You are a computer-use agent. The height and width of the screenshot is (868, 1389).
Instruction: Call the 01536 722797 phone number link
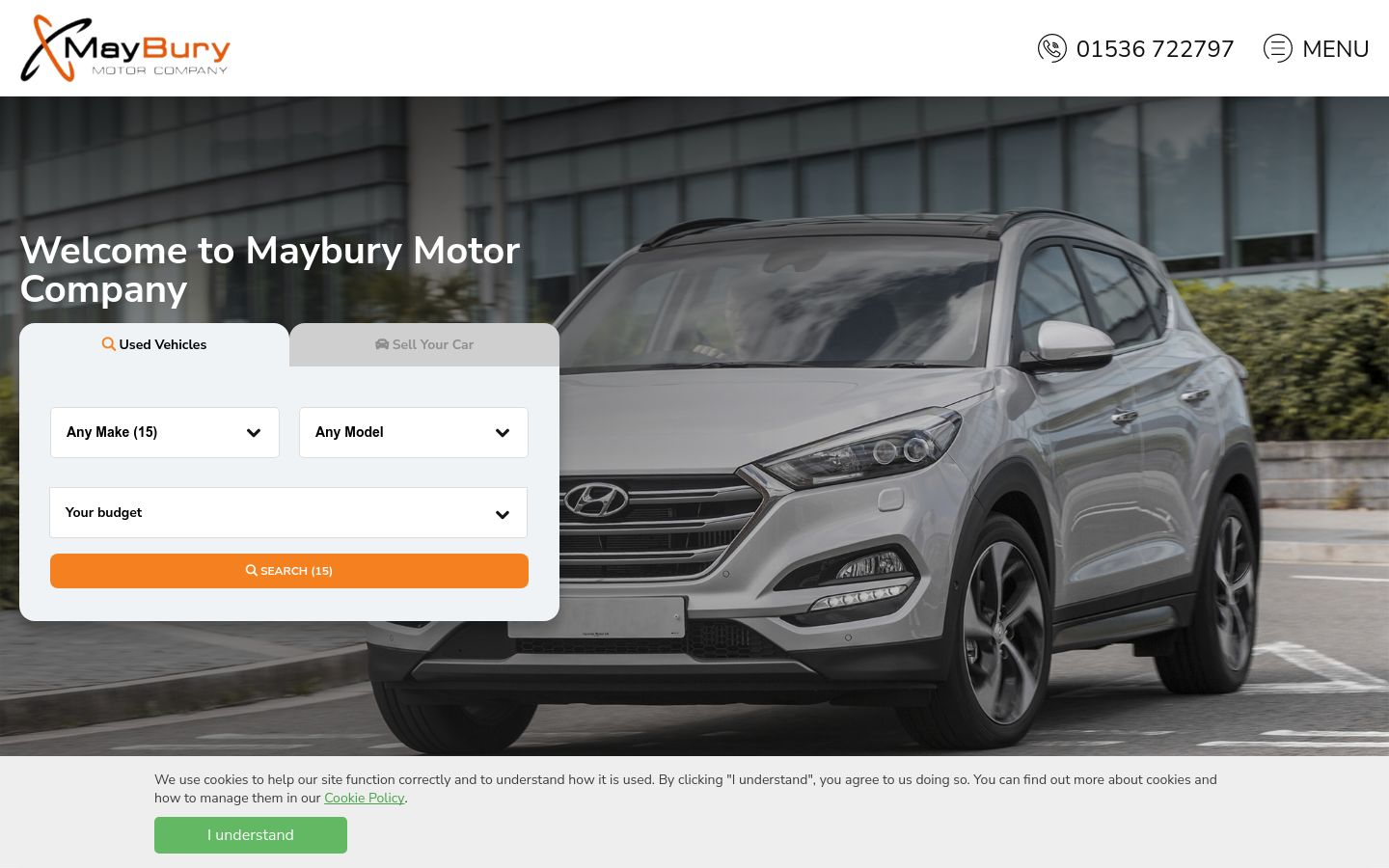coord(1155,49)
